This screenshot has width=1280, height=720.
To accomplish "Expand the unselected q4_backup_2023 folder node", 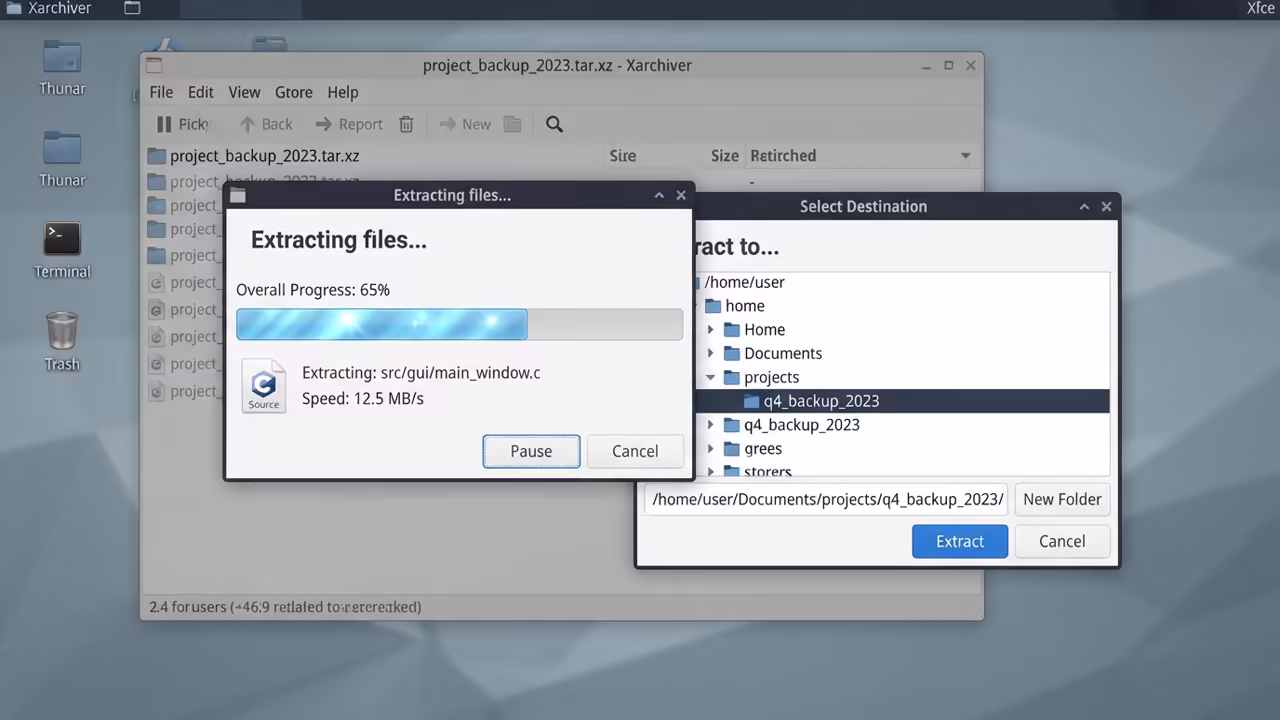I will pos(711,425).
